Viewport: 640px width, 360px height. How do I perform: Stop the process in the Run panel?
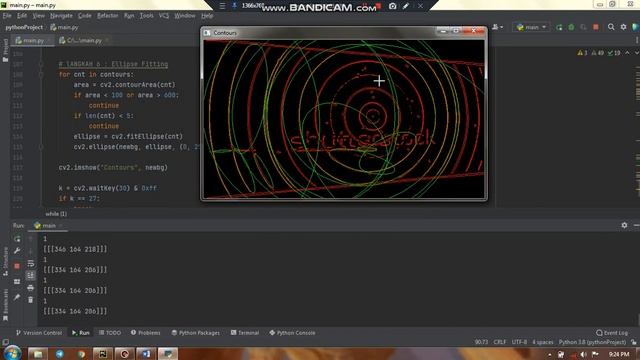[x=17, y=266]
